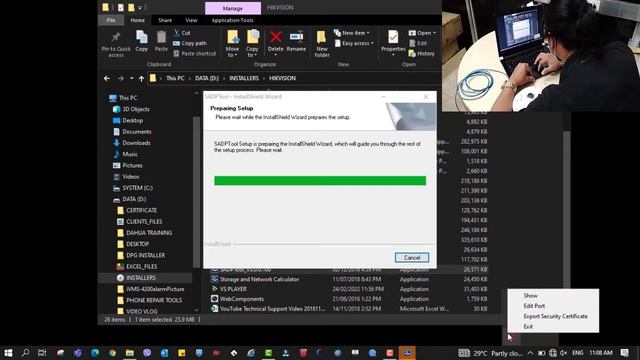Click HIKVISION in the address bar breadcrumb
The image size is (640, 360).
[282, 78]
